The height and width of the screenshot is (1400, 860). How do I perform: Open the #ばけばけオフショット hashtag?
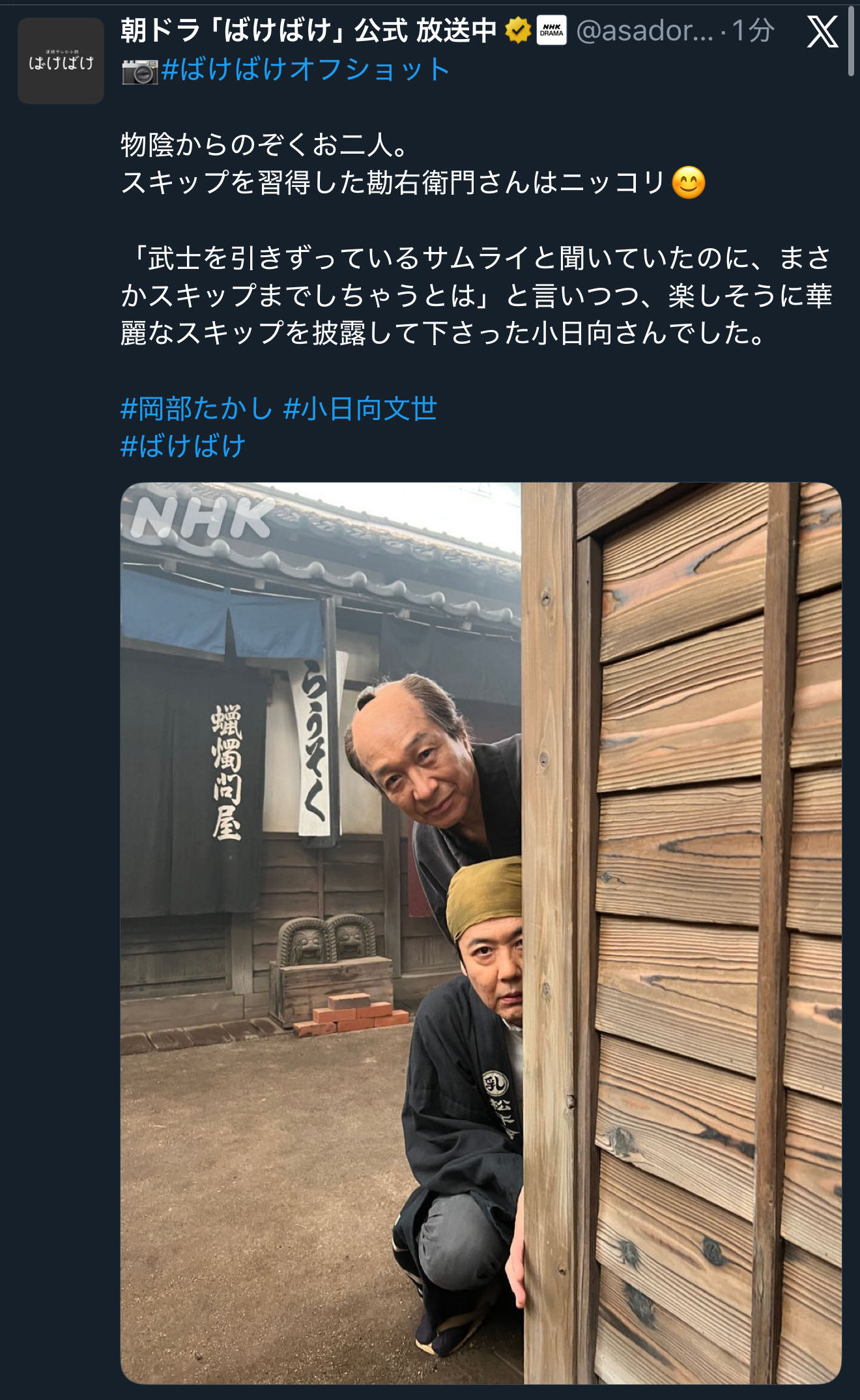click(306, 69)
